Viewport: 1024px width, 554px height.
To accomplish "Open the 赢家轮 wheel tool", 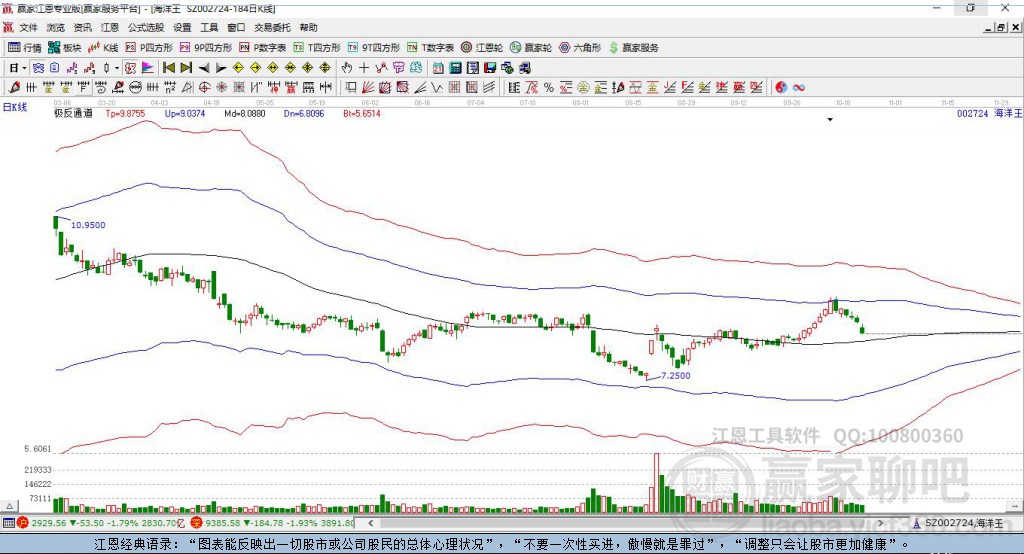I will click(531, 48).
